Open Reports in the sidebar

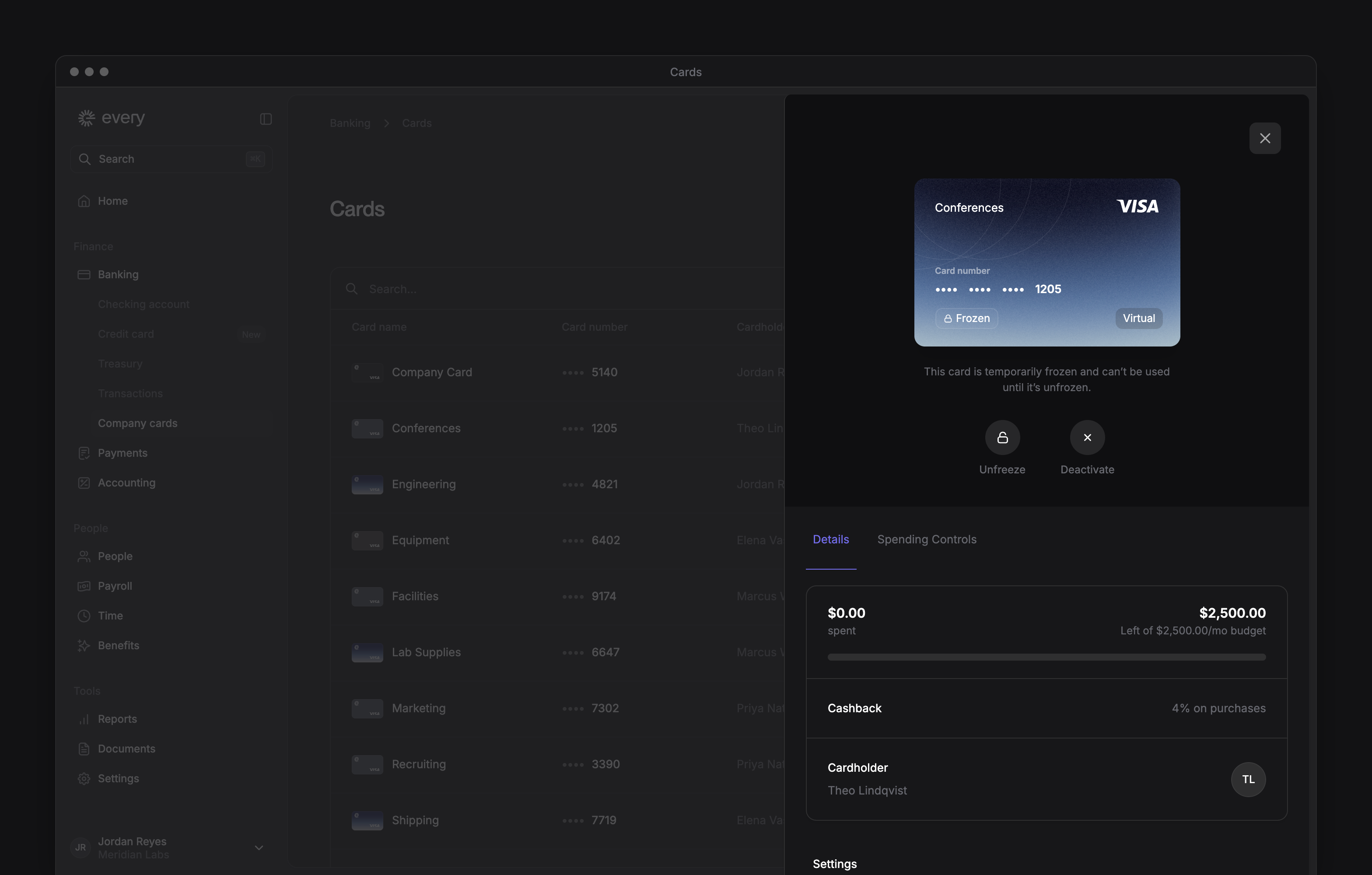point(171,719)
